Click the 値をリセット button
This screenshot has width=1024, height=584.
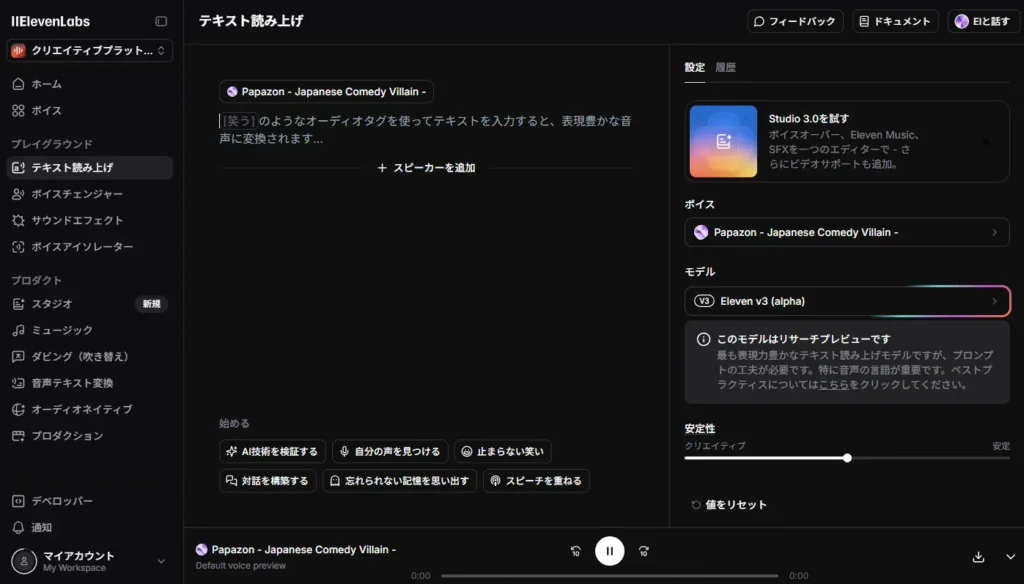pos(728,505)
